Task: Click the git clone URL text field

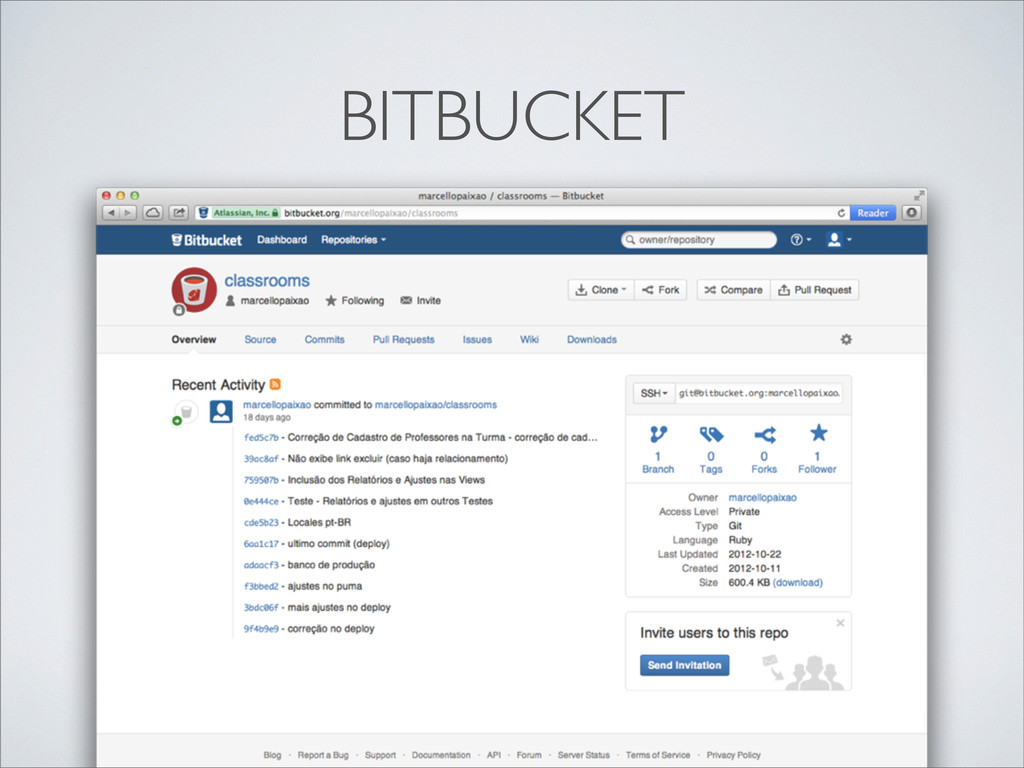Action: (759, 393)
